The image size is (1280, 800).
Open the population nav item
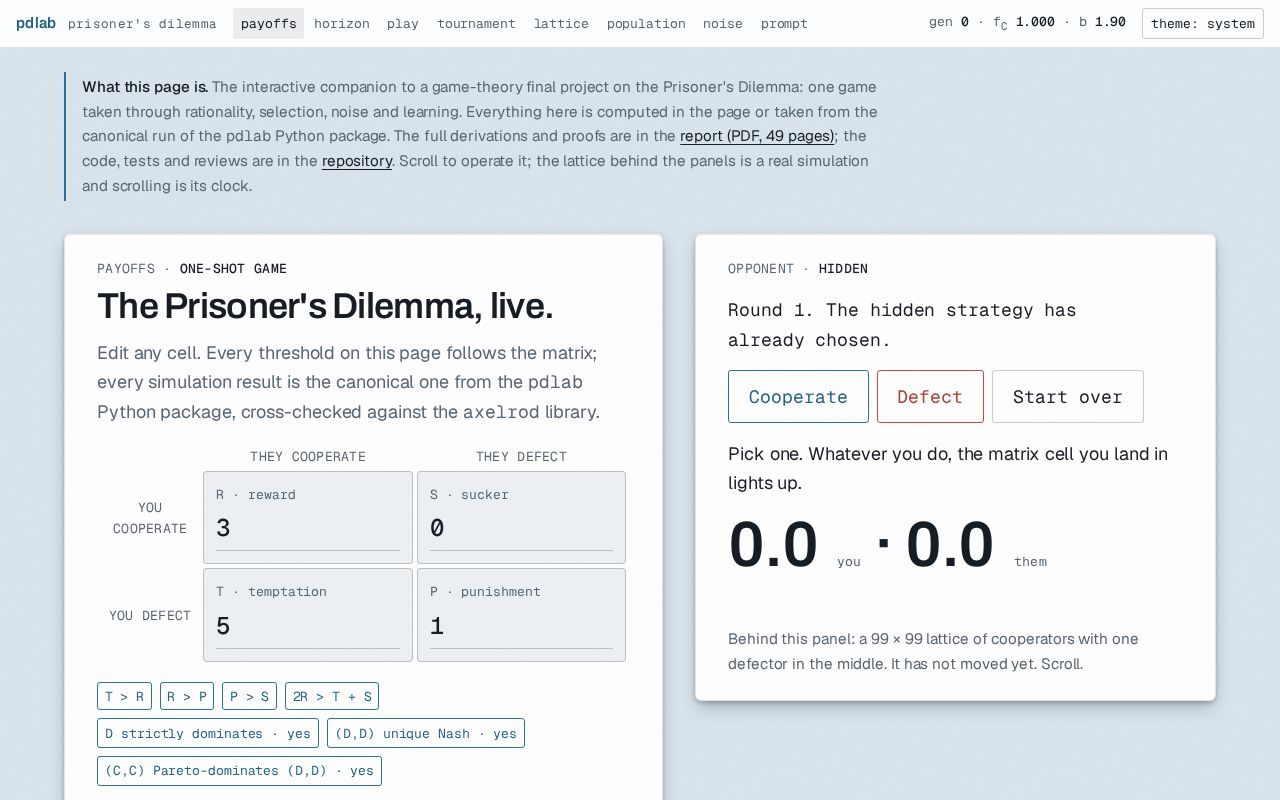[646, 23]
